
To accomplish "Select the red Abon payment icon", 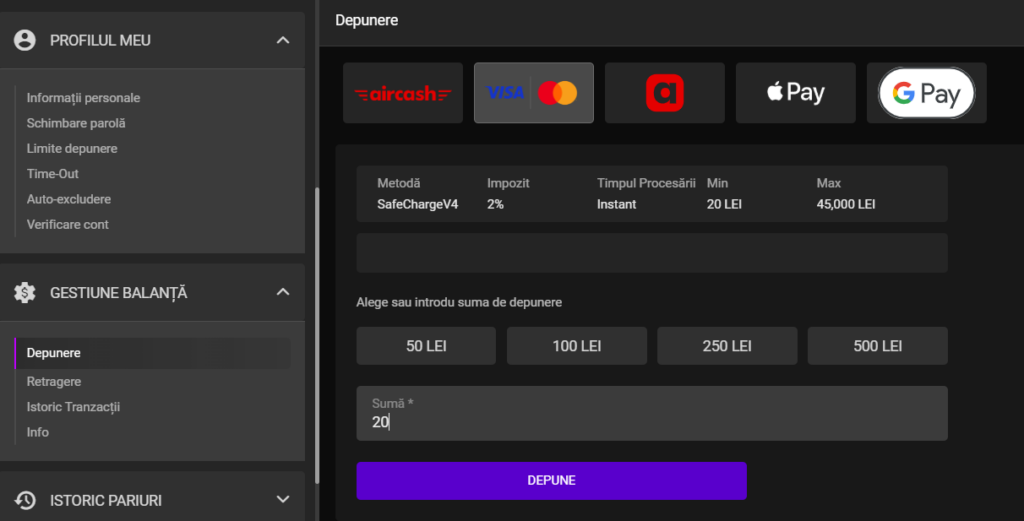I will coord(664,93).
